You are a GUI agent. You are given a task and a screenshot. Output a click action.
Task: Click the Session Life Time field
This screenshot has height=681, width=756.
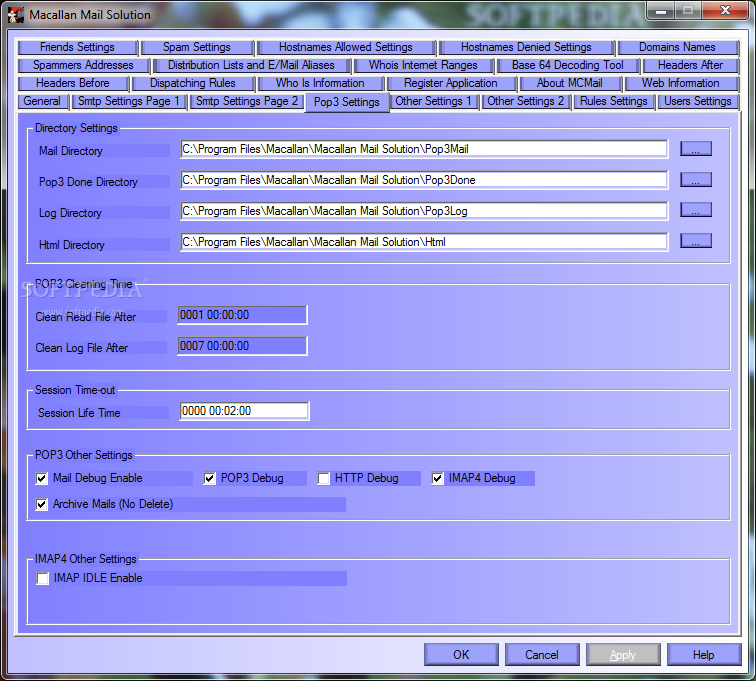(244, 411)
